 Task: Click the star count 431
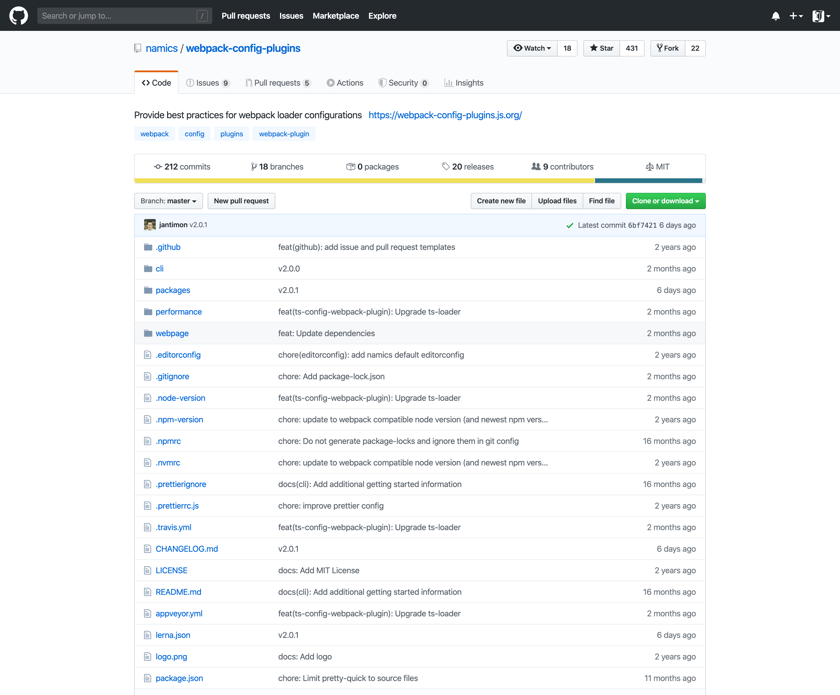pyautogui.click(x=632, y=48)
